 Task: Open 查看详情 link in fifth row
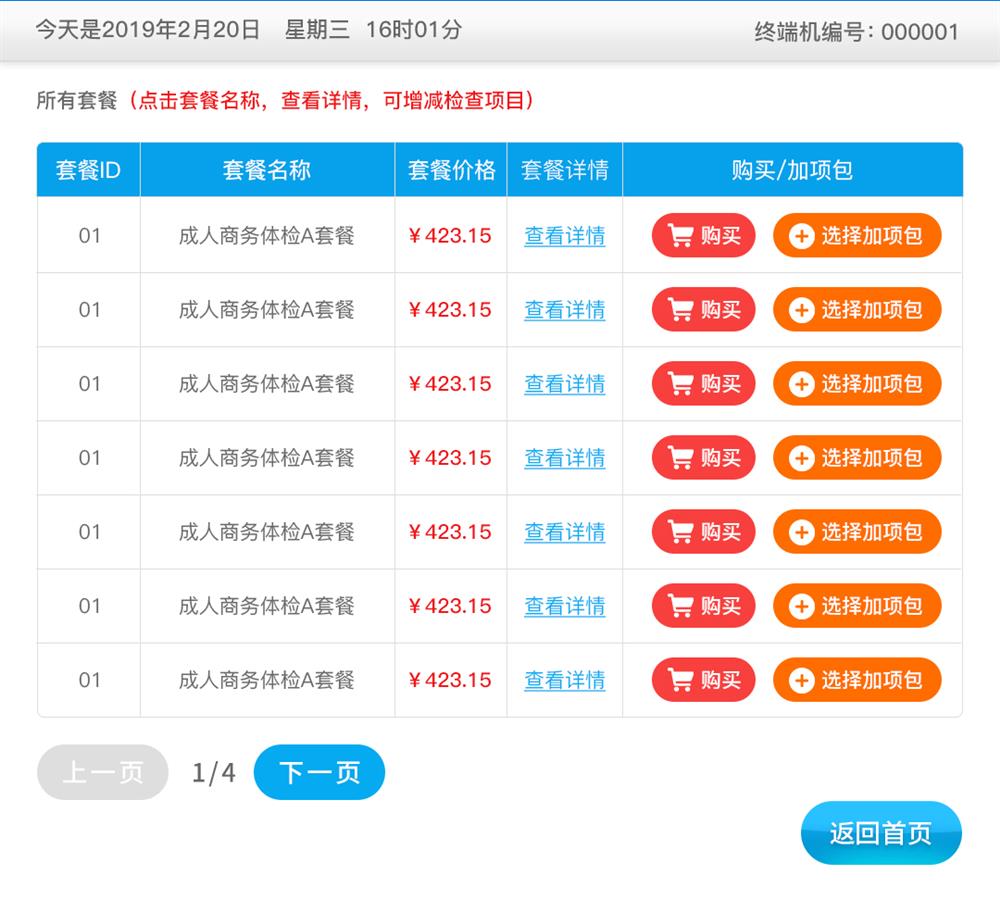pyautogui.click(x=564, y=532)
